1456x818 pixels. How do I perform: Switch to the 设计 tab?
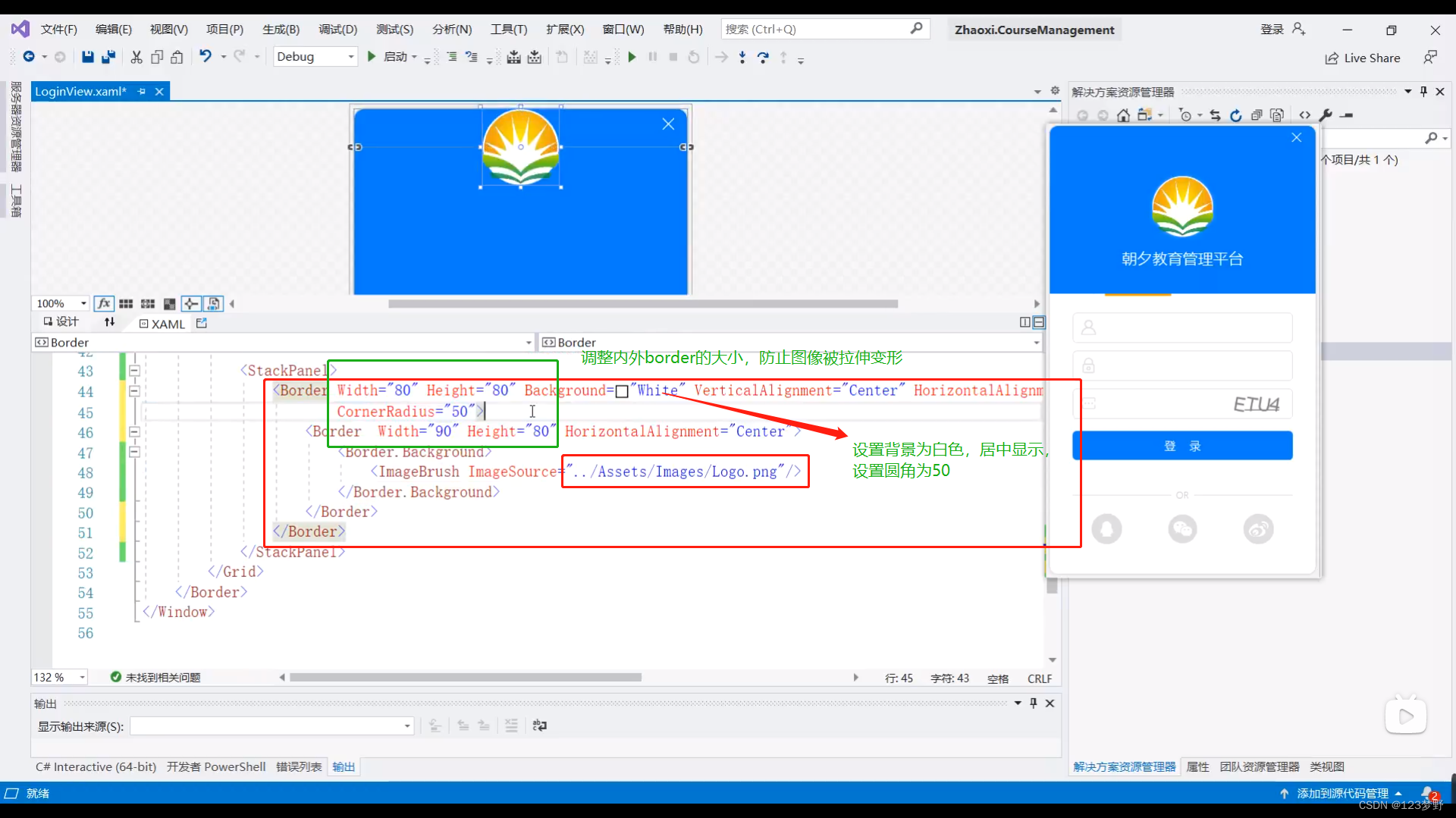click(61, 322)
